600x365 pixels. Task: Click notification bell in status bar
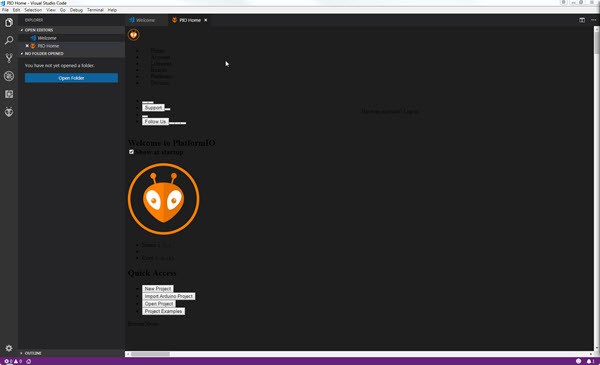[589, 361]
